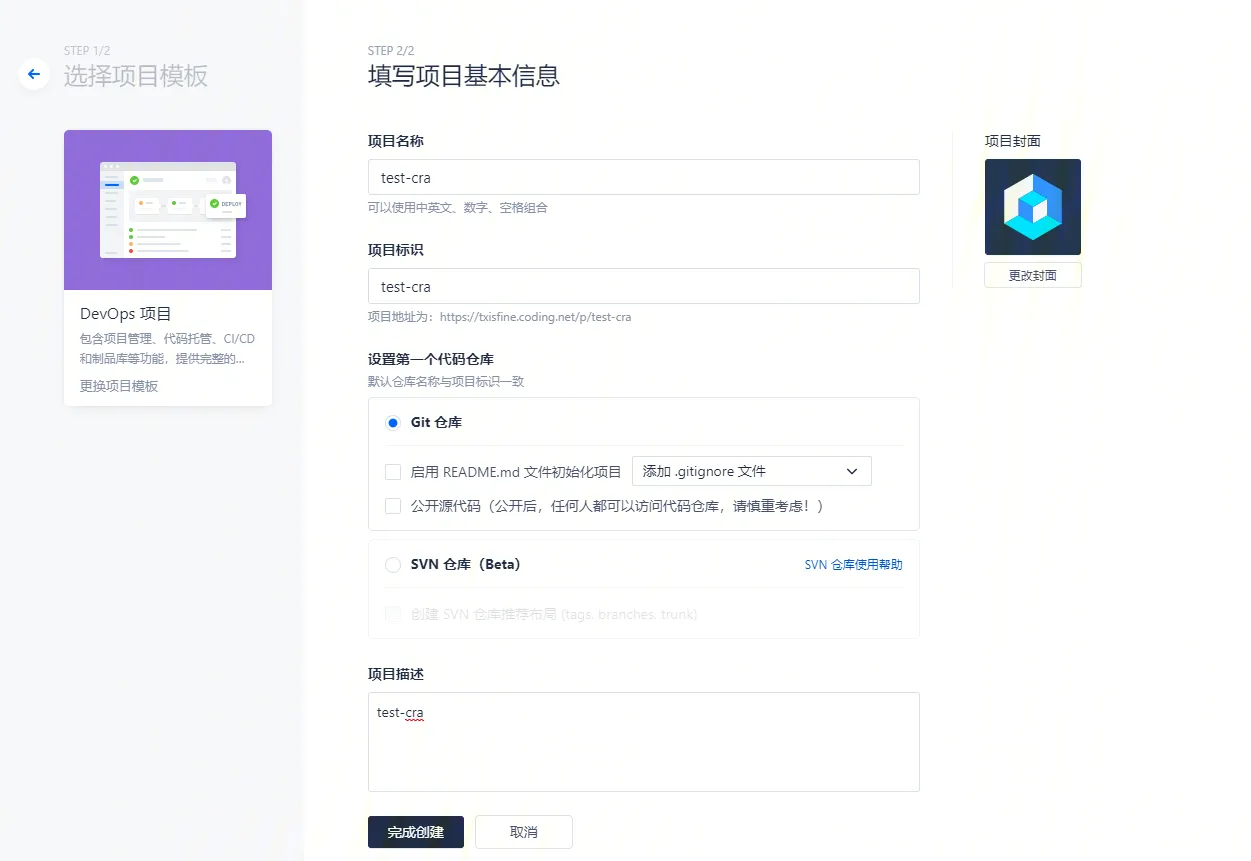Screen dimensions: 1251x861
Task: Select the SVN 仓库 (Beta) radio button
Action: tap(393, 565)
